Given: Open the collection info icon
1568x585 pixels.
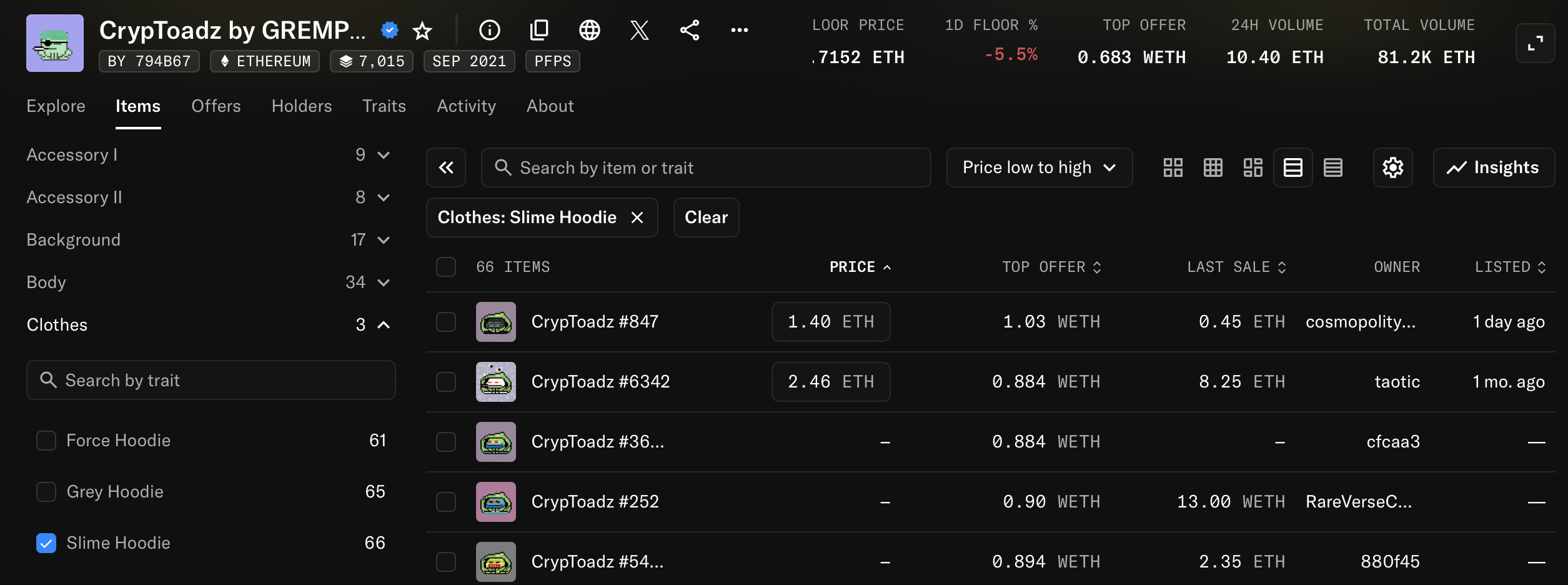Looking at the screenshot, I should (x=489, y=30).
